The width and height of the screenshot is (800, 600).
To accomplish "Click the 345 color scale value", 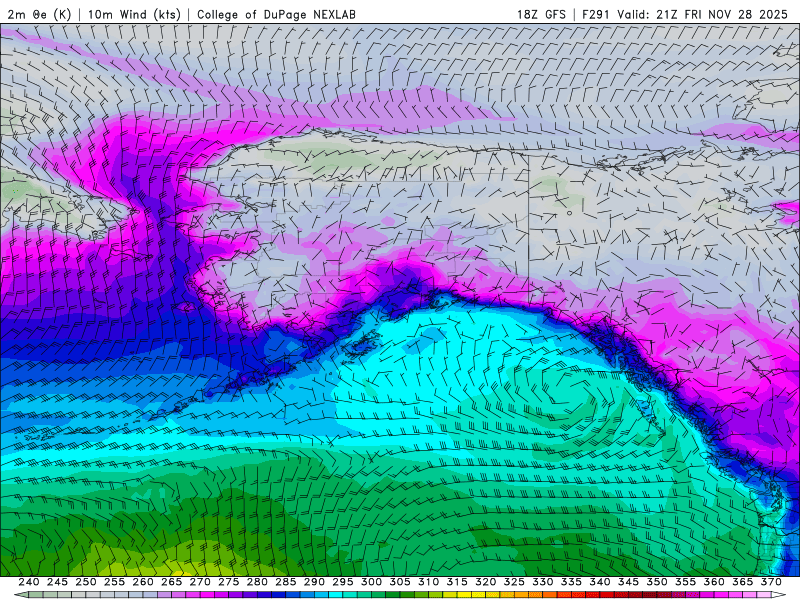I will (629, 582).
